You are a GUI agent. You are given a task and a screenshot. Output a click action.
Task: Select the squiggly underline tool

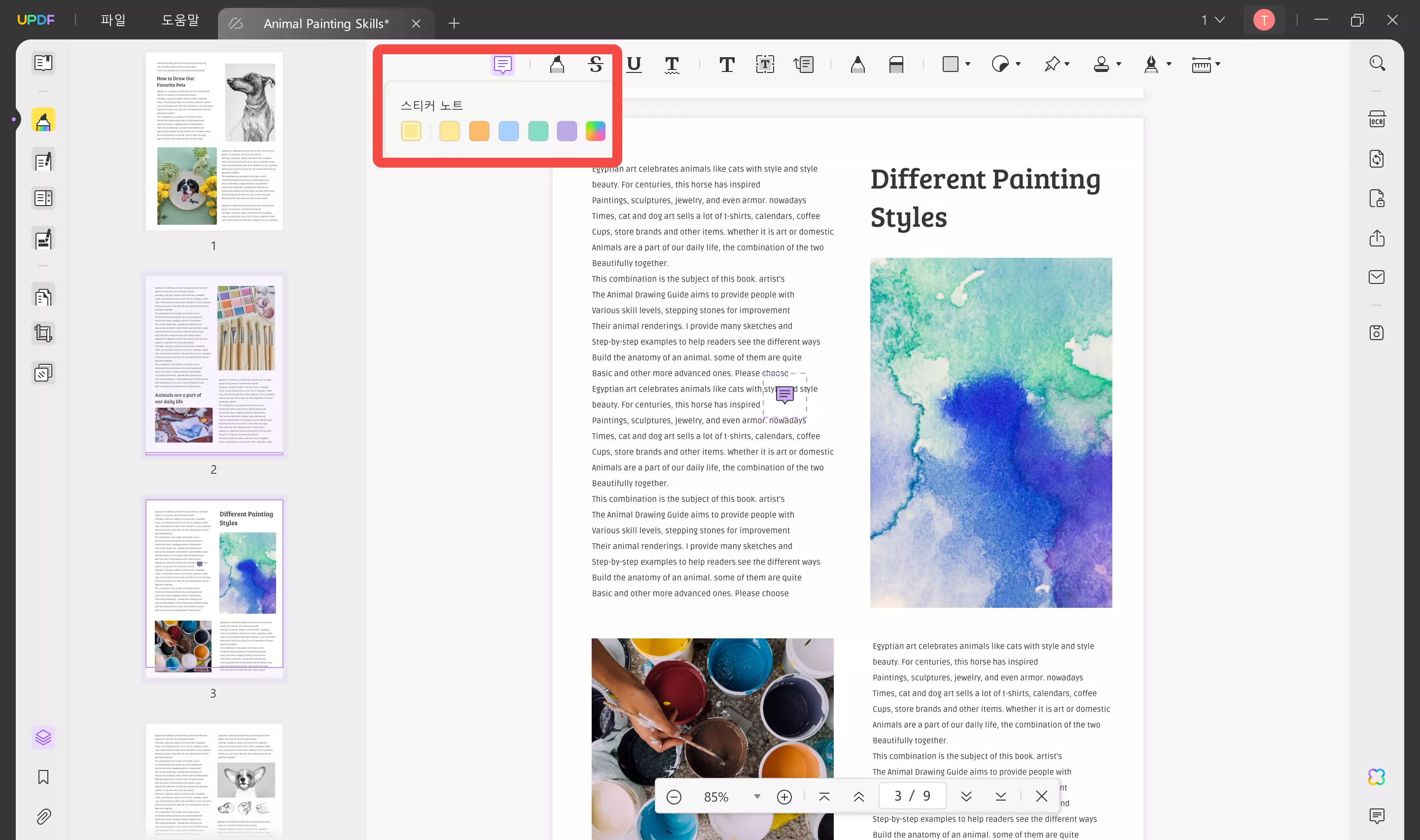[672, 65]
